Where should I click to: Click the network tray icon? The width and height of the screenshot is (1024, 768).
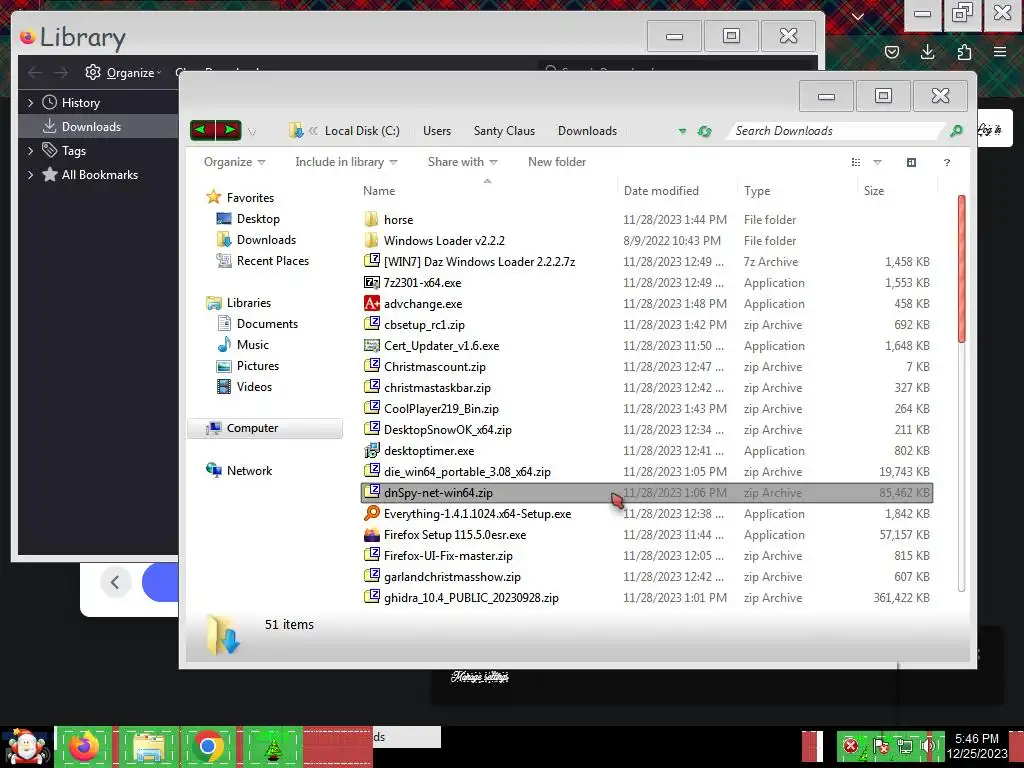[x=905, y=746]
